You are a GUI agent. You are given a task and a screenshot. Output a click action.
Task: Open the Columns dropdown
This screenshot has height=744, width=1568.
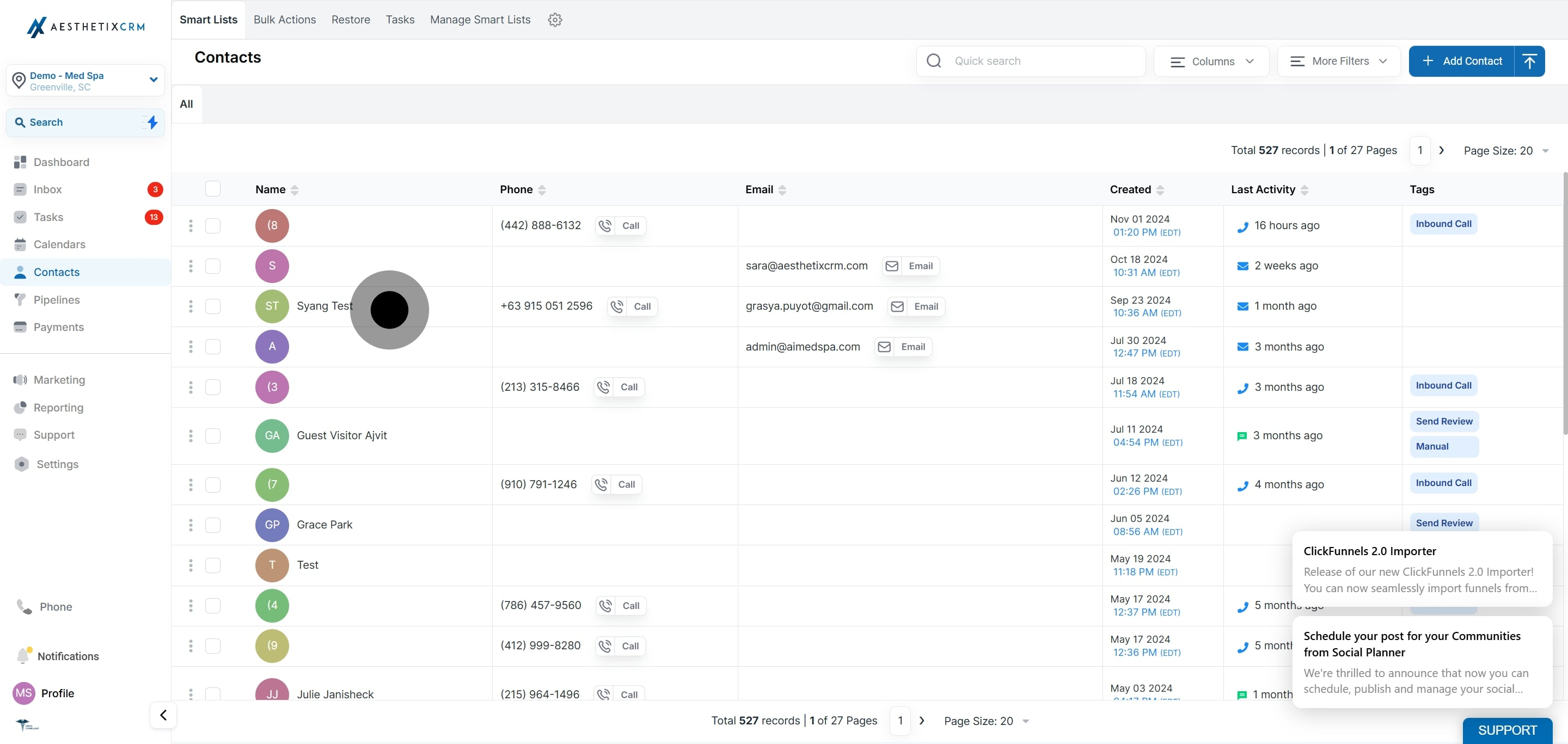point(1211,61)
